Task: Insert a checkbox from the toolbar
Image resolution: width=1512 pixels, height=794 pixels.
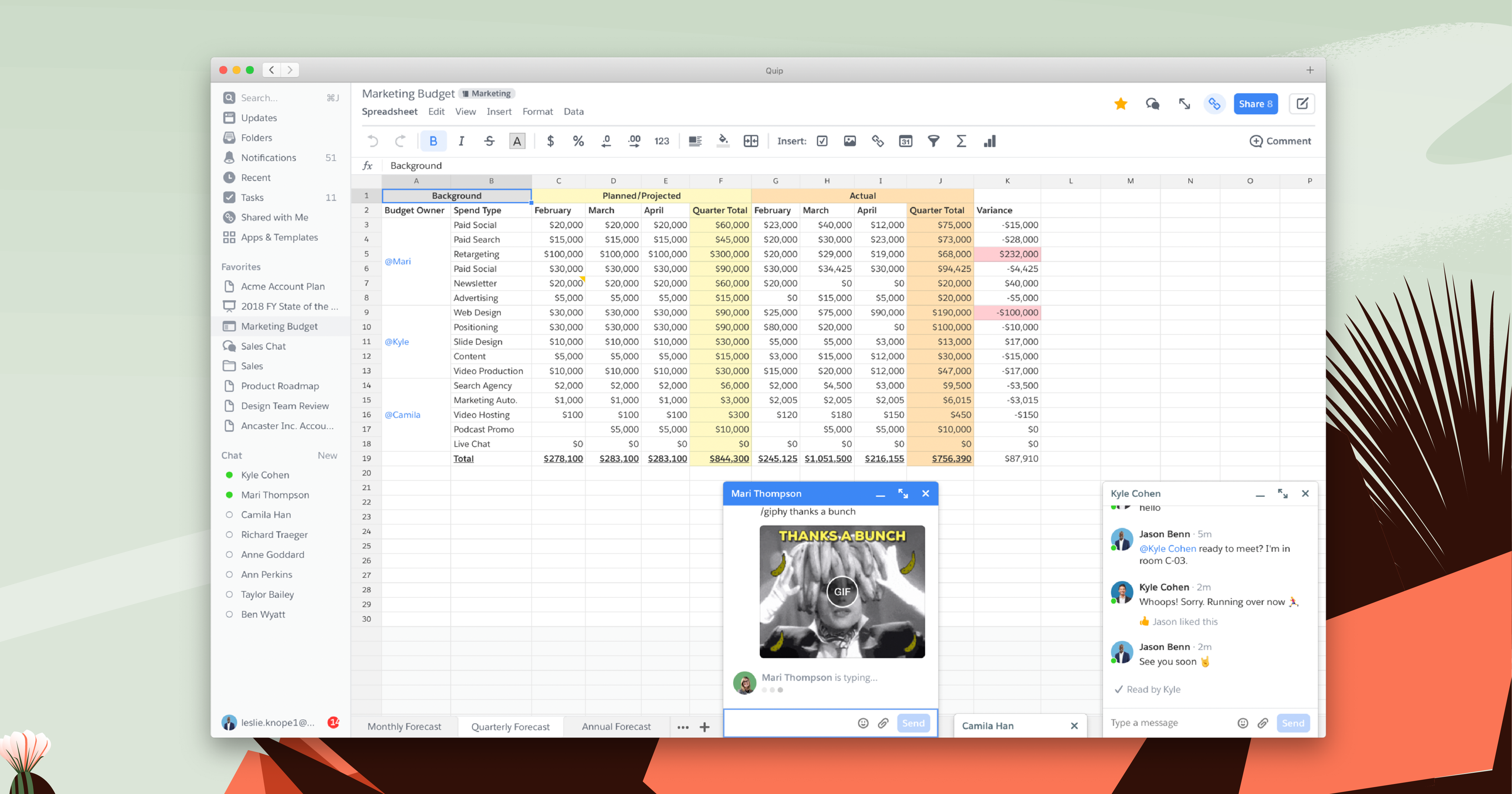Action: (822, 141)
